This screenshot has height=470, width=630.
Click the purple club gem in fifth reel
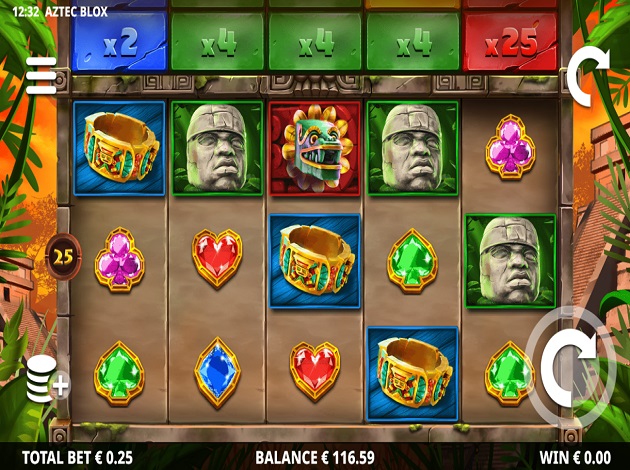coord(510,147)
